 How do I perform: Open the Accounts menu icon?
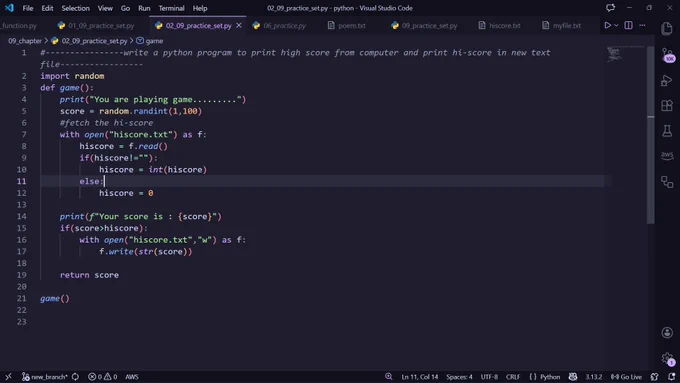(x=667, y=333)
